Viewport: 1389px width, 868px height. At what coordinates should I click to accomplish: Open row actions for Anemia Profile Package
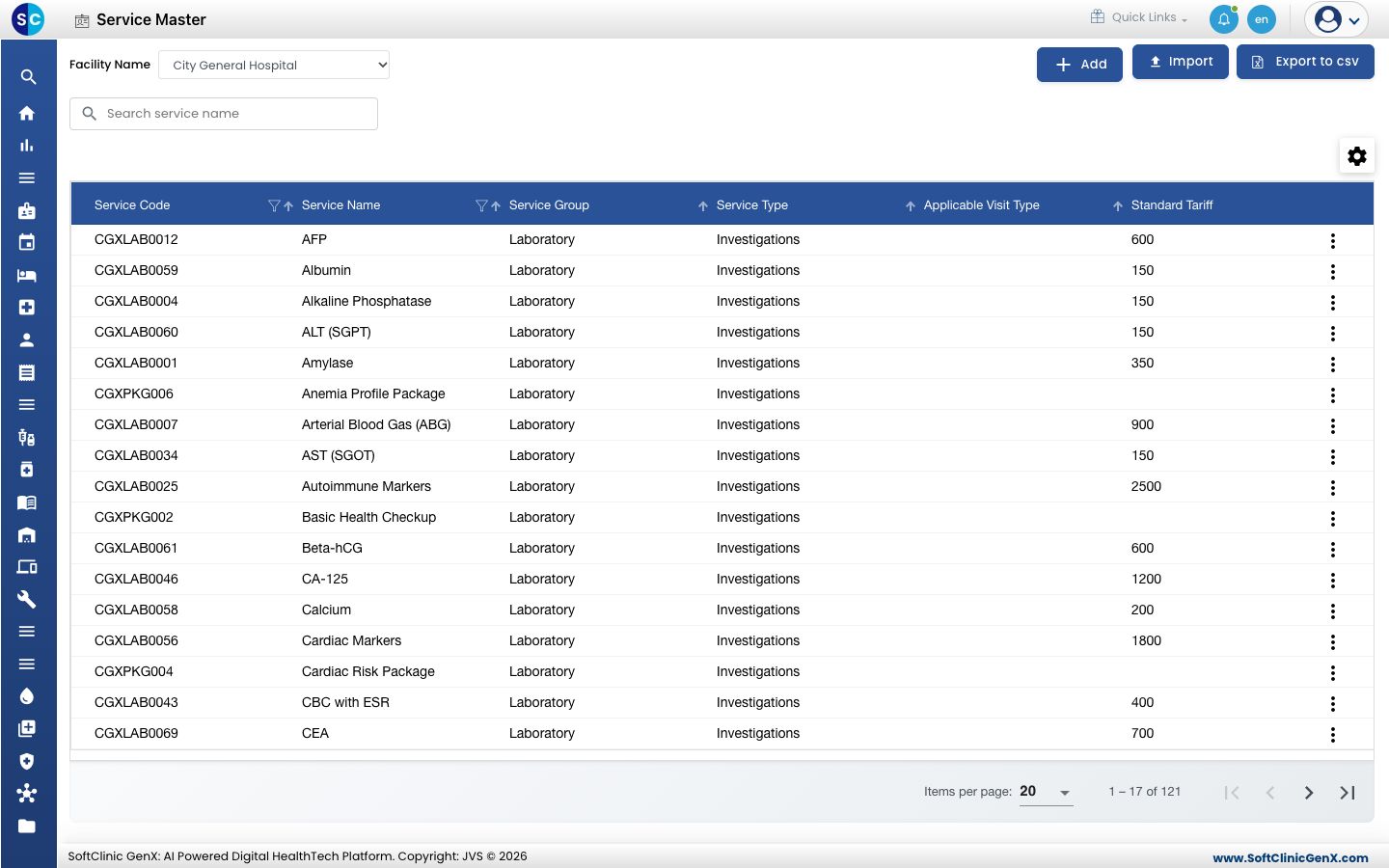pyautogui.click(x=1333, y=394)
